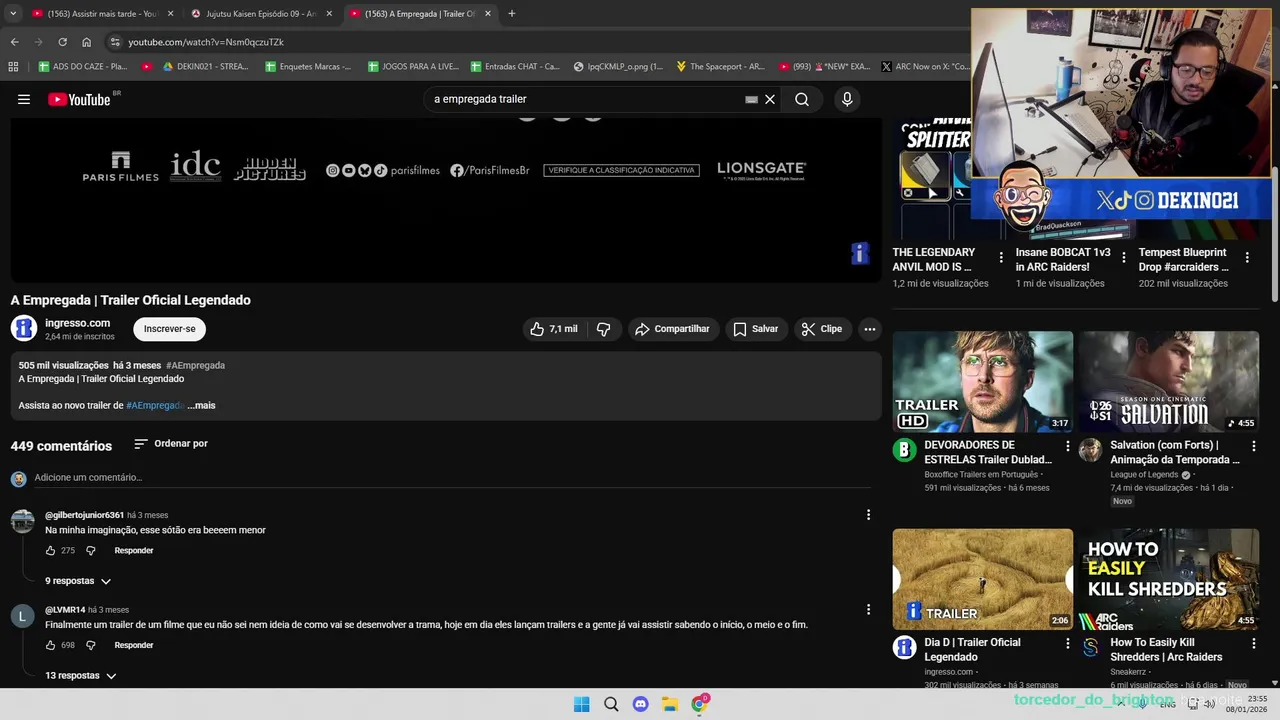Open Windows Start menu
Image resolution: width=1280 pixels, height=720 pixels.
(x=581, y=704)
